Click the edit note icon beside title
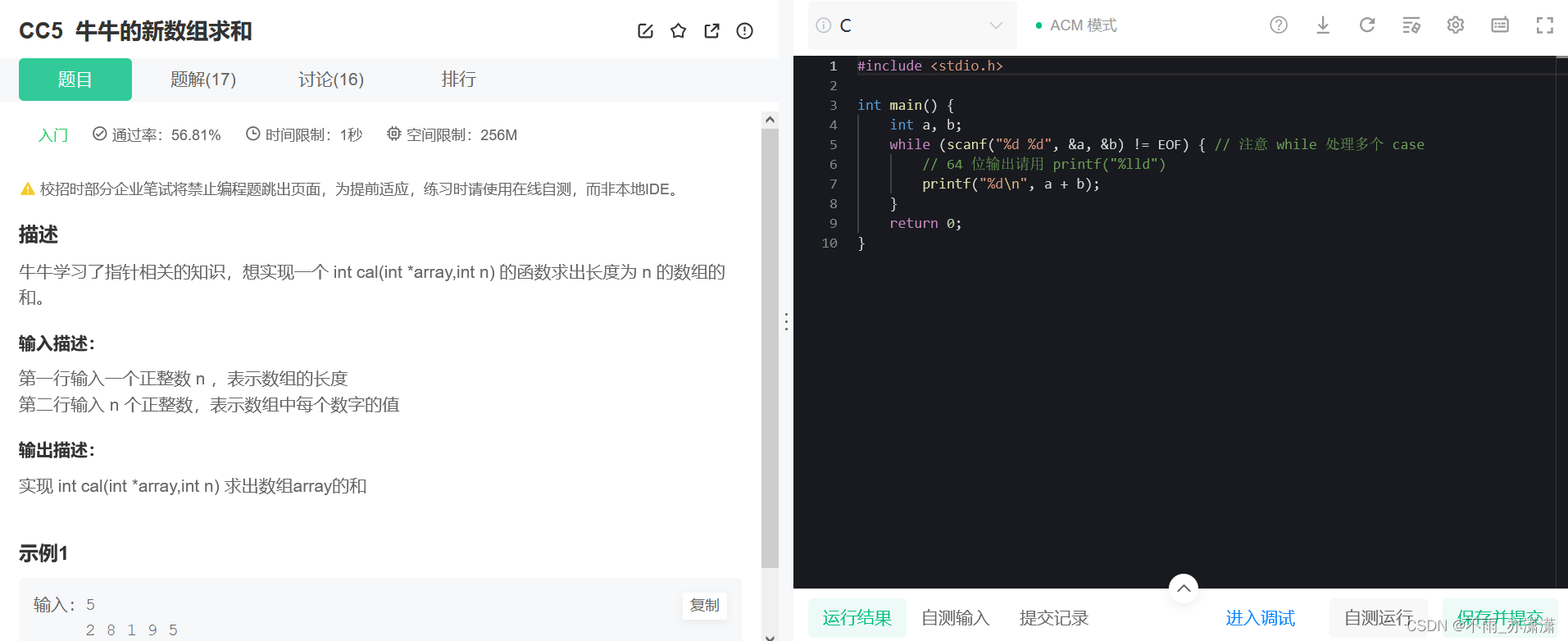Screen dimensions: 1568x641 coord(645,31)
